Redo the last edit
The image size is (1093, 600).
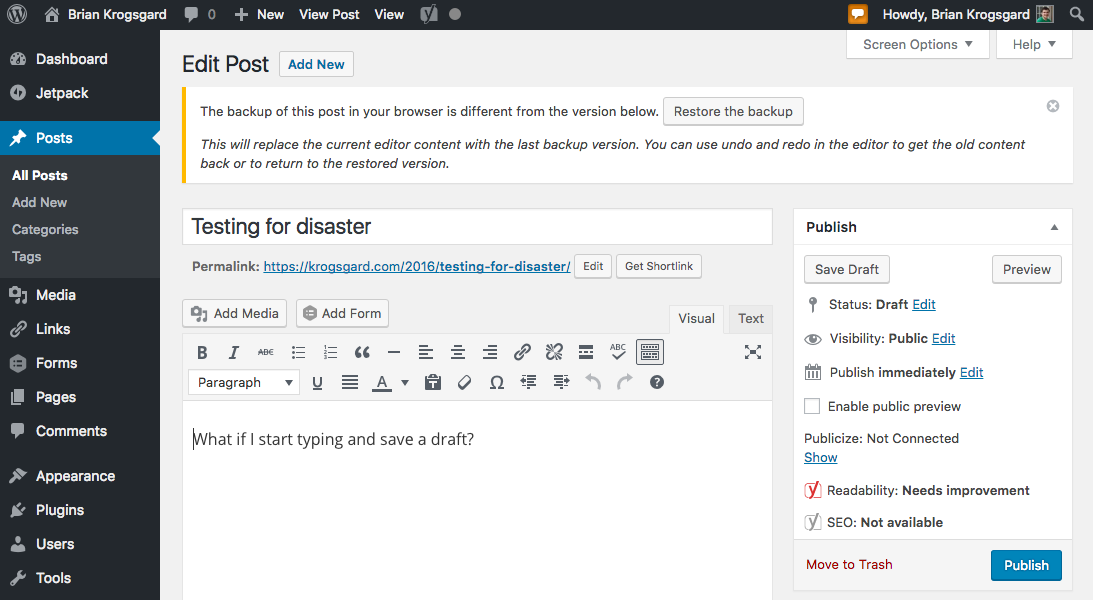coord(625,383)
